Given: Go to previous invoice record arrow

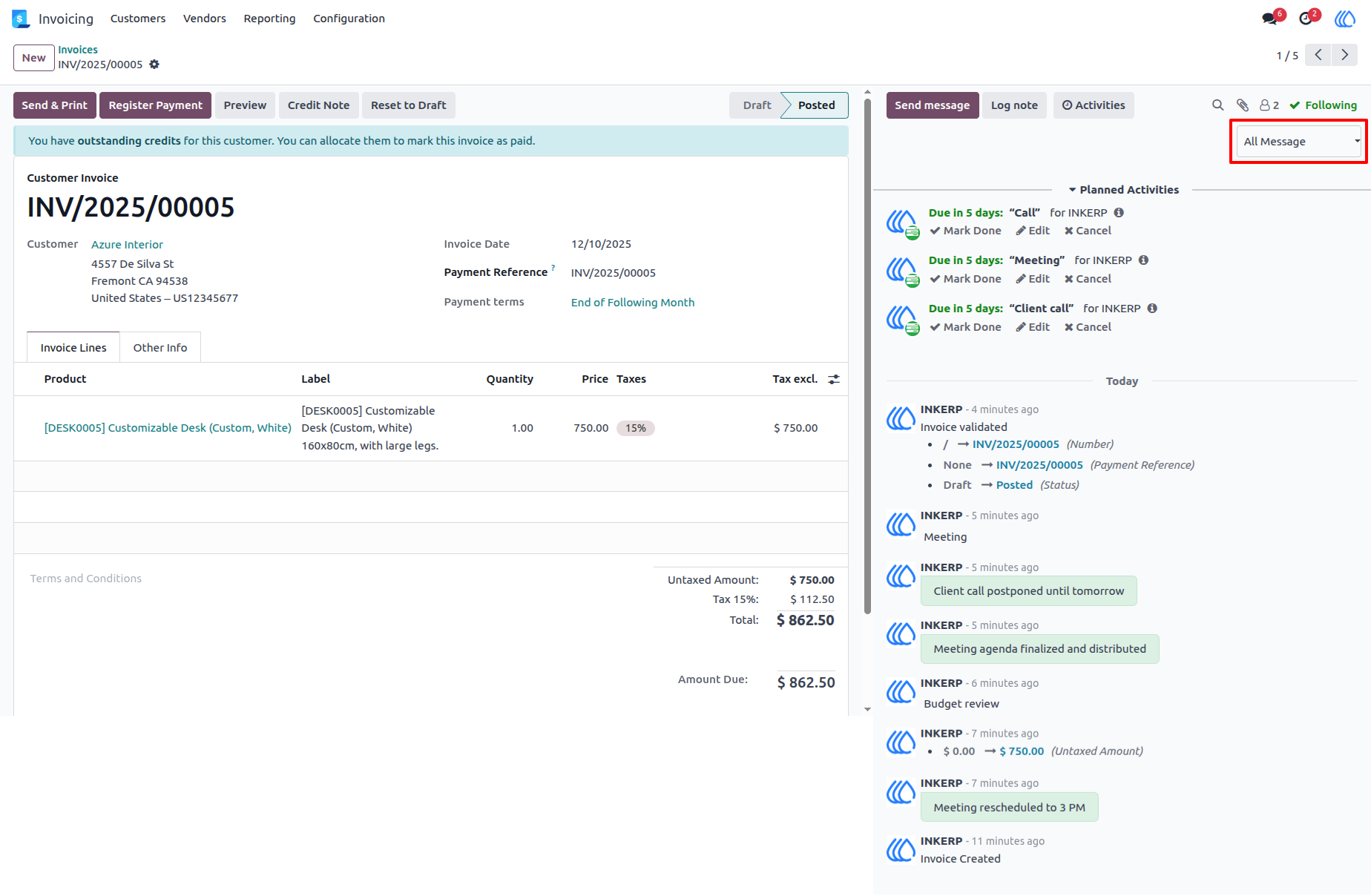Looking at the screenshot, I should (x=1318, y=55).
